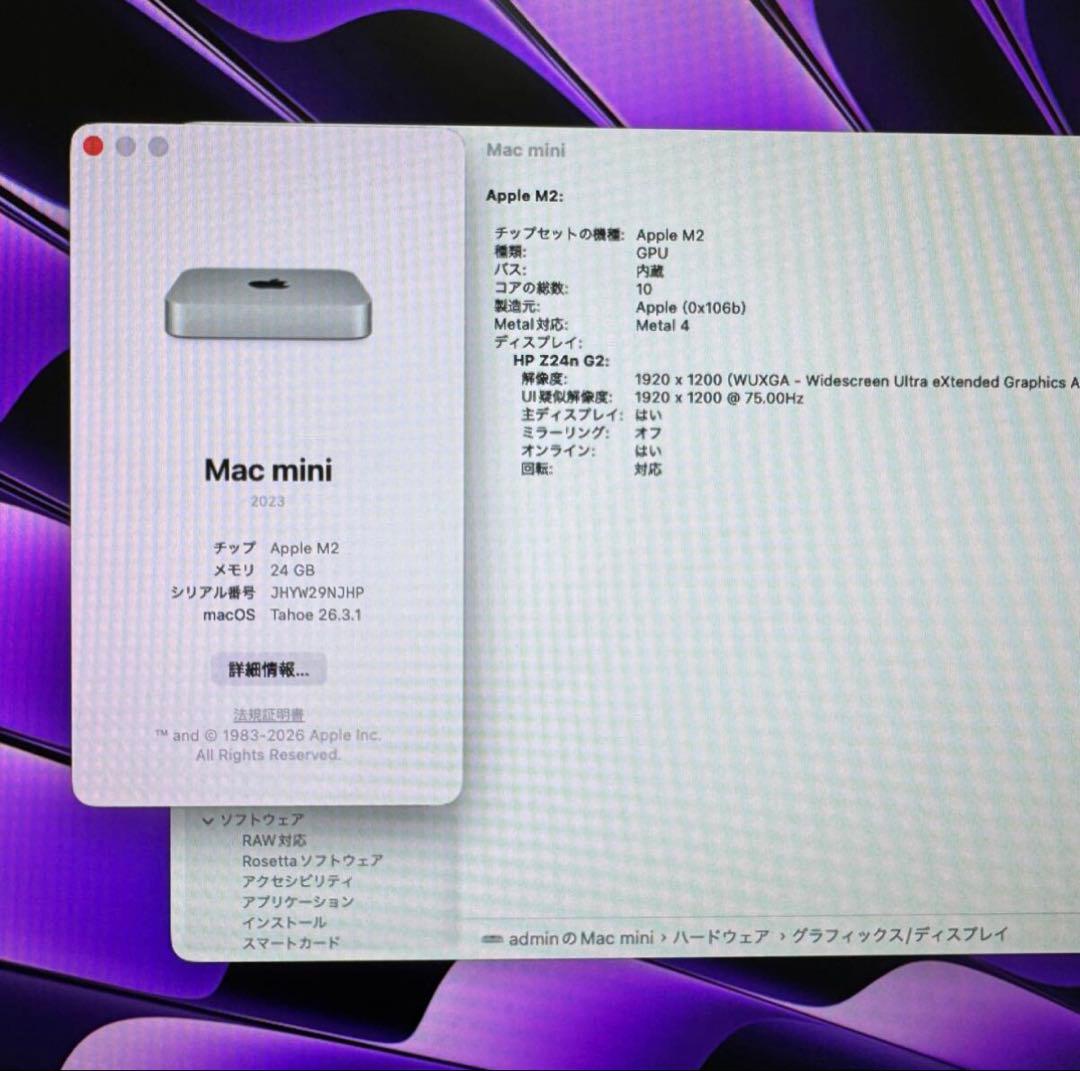Click the memory value 24 GB
1080x1071 pixels.
pyautogui.click(x=292, y=570)
